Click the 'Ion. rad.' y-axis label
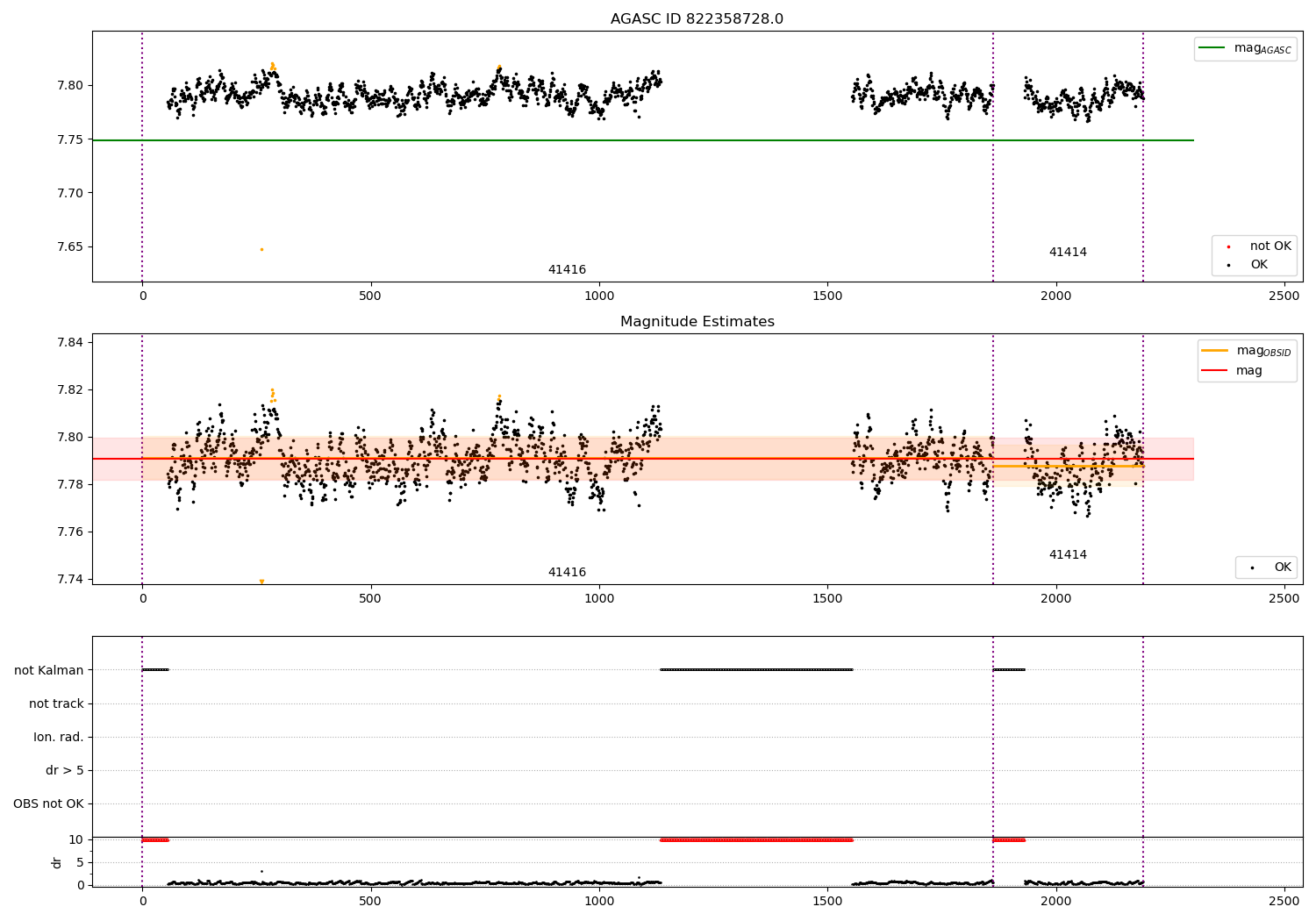This screenshot has width=1316, height=921. [x=59, y=737]
